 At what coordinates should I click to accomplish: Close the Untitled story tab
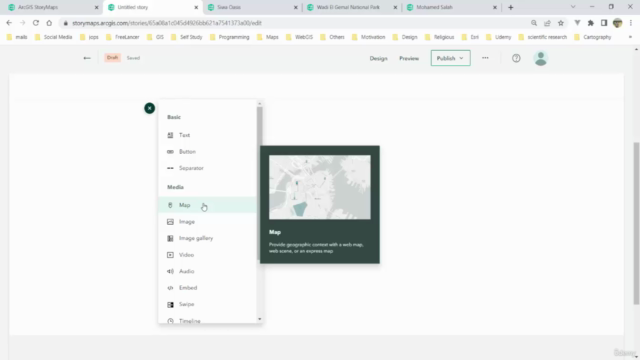[x=196, y=7]
